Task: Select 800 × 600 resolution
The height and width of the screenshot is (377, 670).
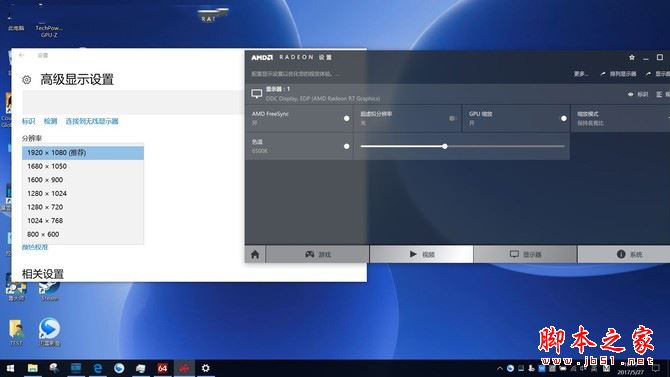Action: tap(83, 235)
